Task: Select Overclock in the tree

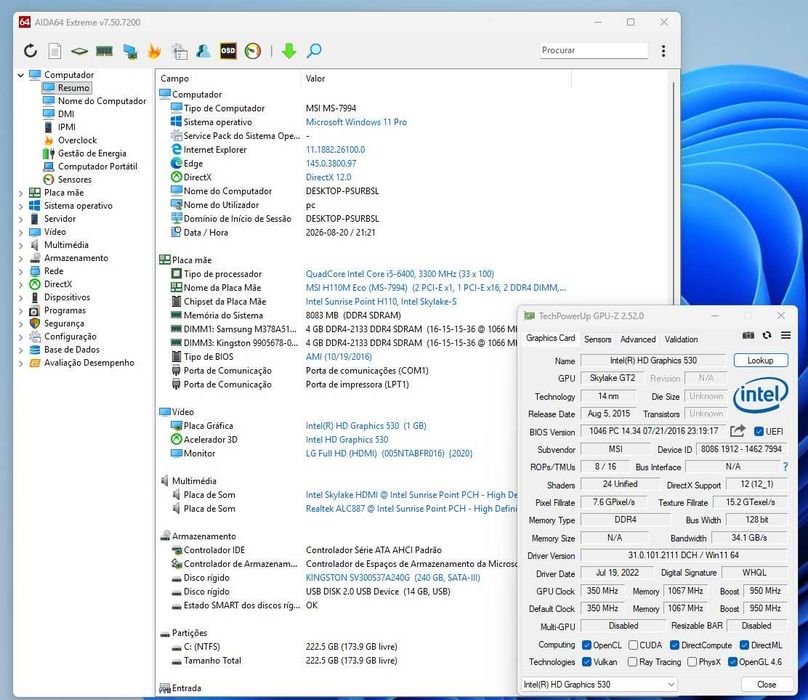Action: (77, 140)
